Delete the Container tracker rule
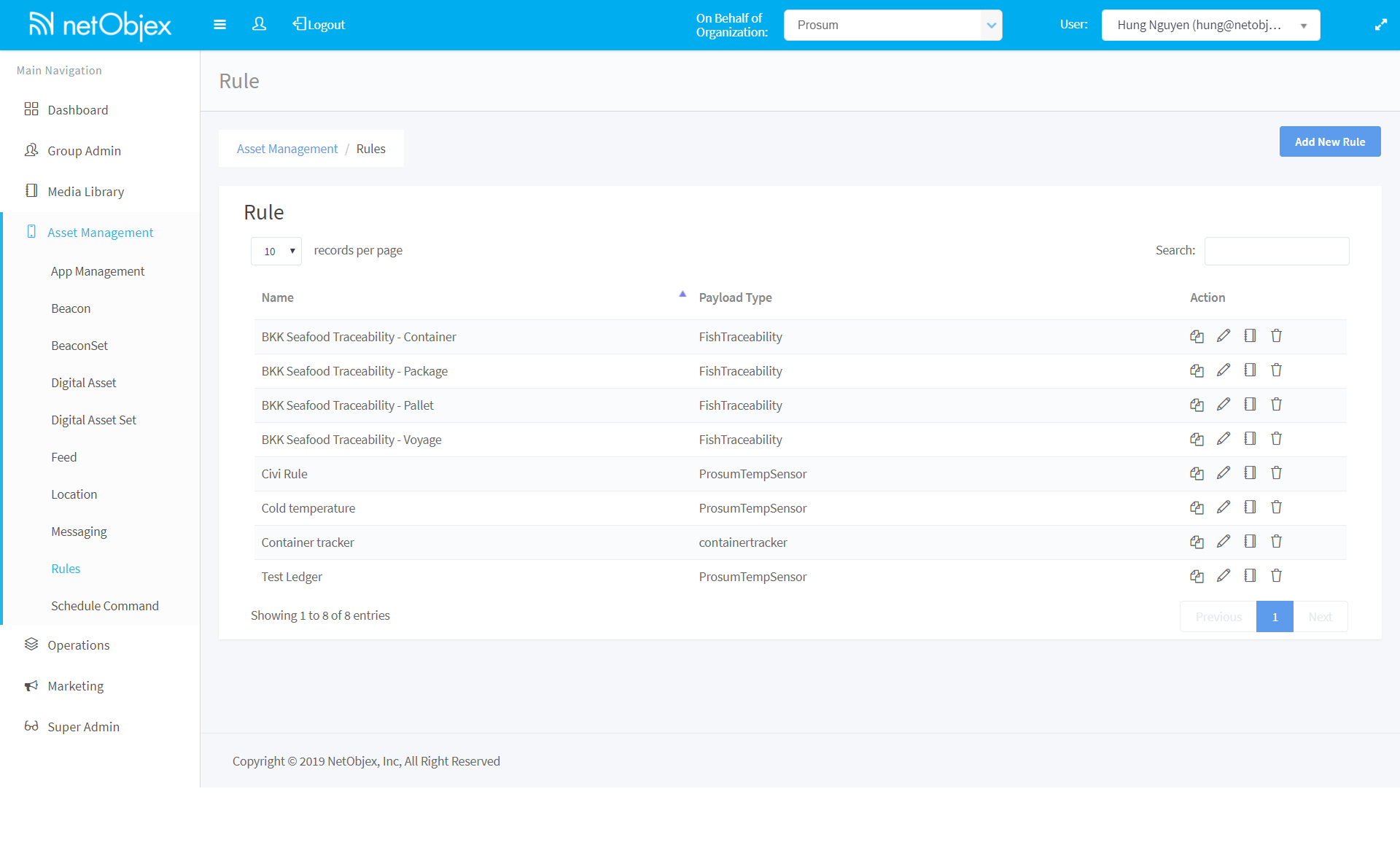 (1276, 542)
